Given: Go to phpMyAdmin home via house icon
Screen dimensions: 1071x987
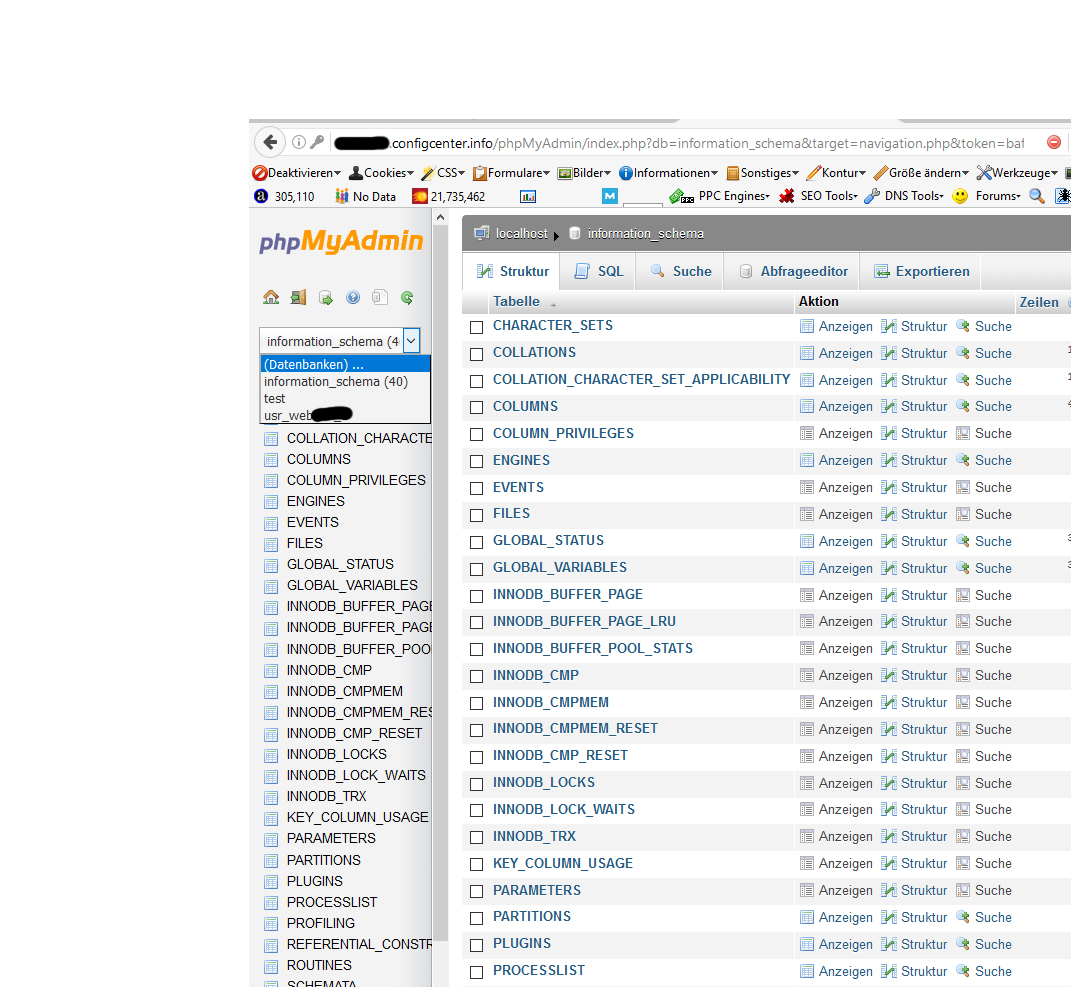Looking at the screenshot, I should point(271,297).
